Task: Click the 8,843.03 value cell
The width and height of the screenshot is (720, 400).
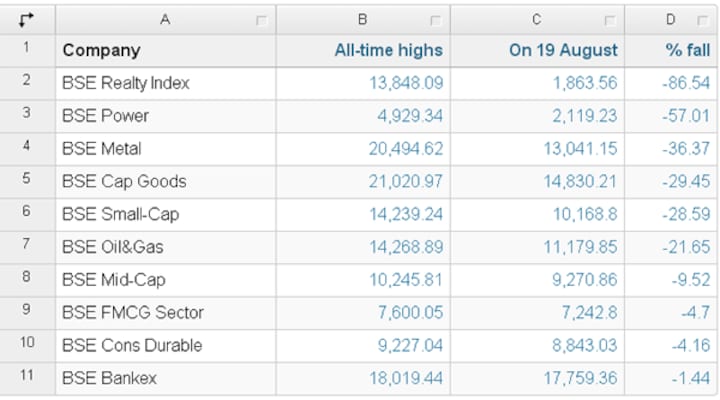Action: (537, 346)
